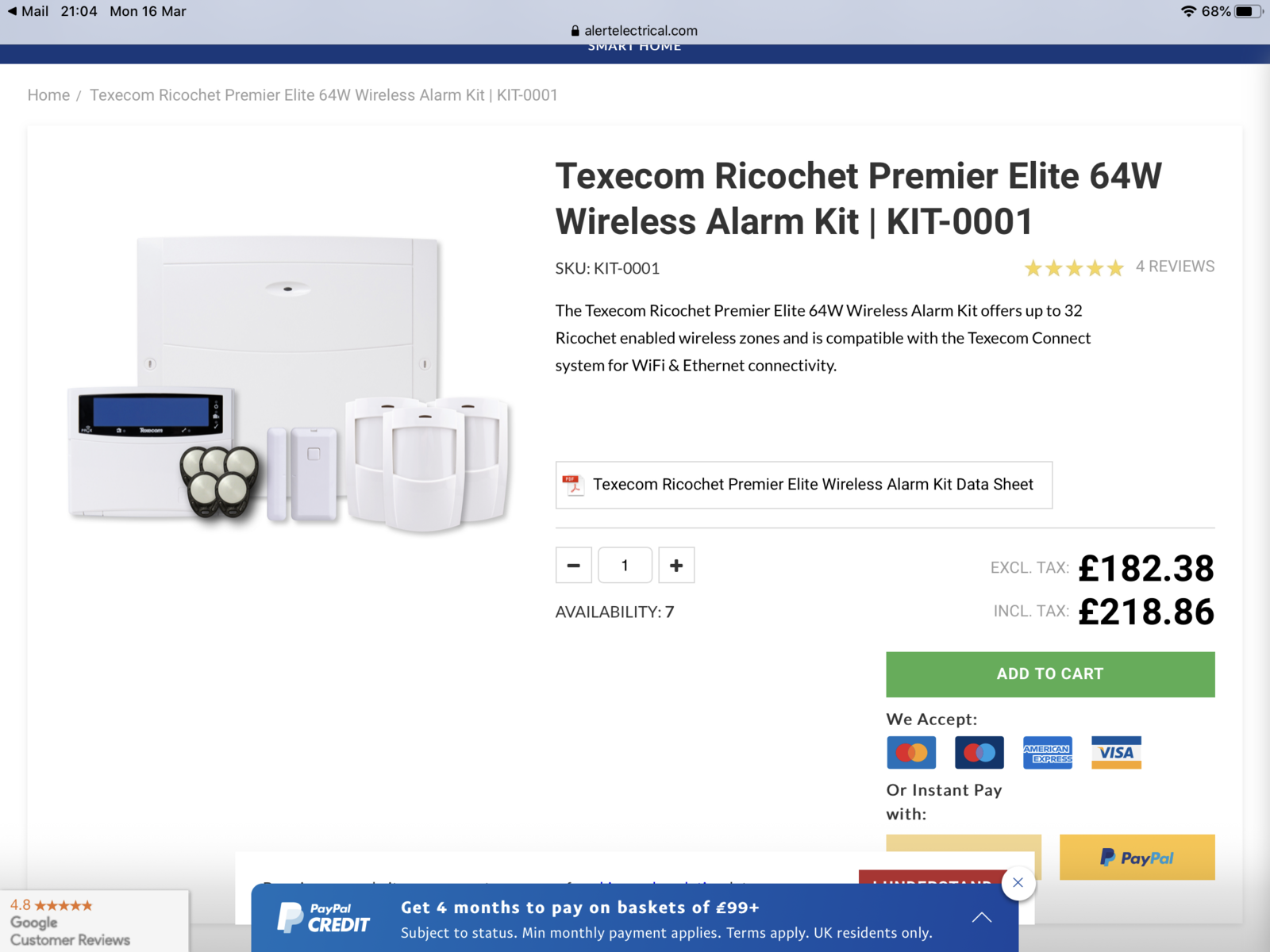Open the alarm kit product image

tap(291, 383)
